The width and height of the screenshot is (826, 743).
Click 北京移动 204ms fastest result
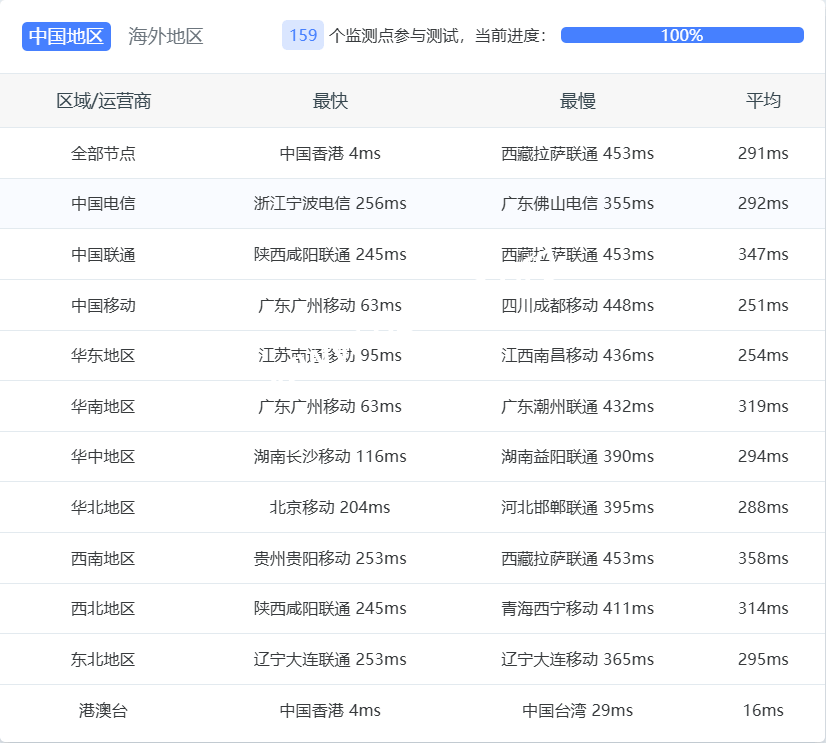330,508
